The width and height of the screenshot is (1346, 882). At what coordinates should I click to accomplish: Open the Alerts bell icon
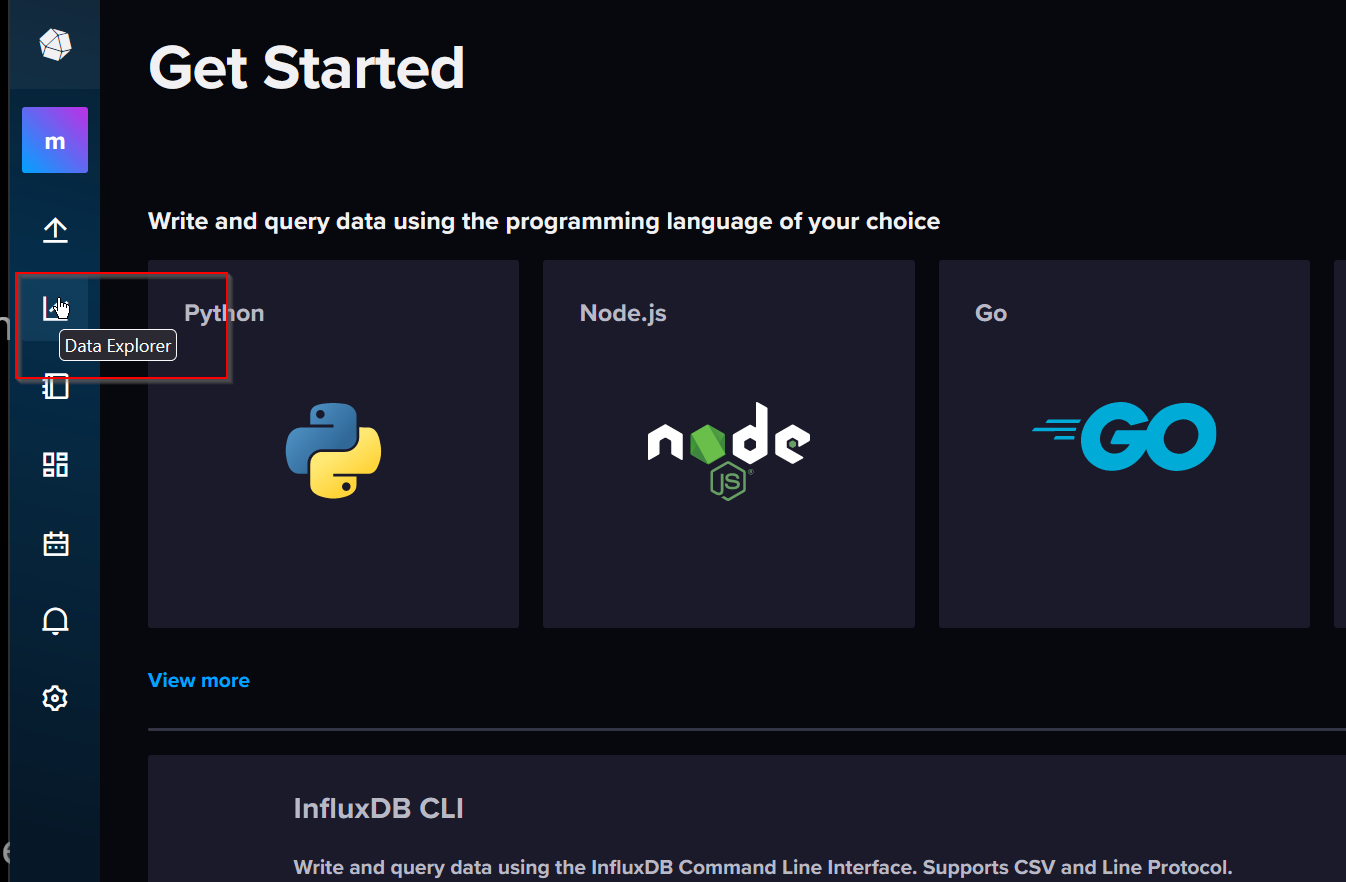pyautogui.click(x=55, y=621)
